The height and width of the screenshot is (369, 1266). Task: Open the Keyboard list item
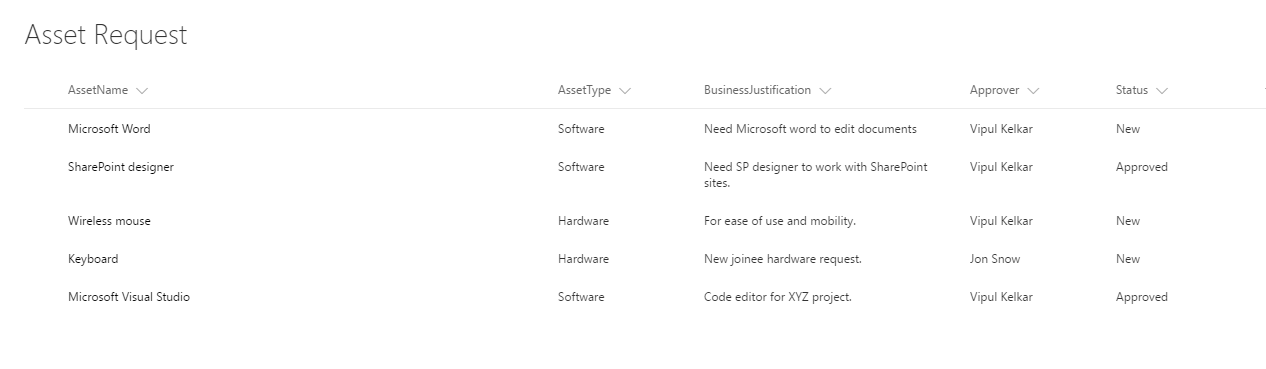pos(93,259)
